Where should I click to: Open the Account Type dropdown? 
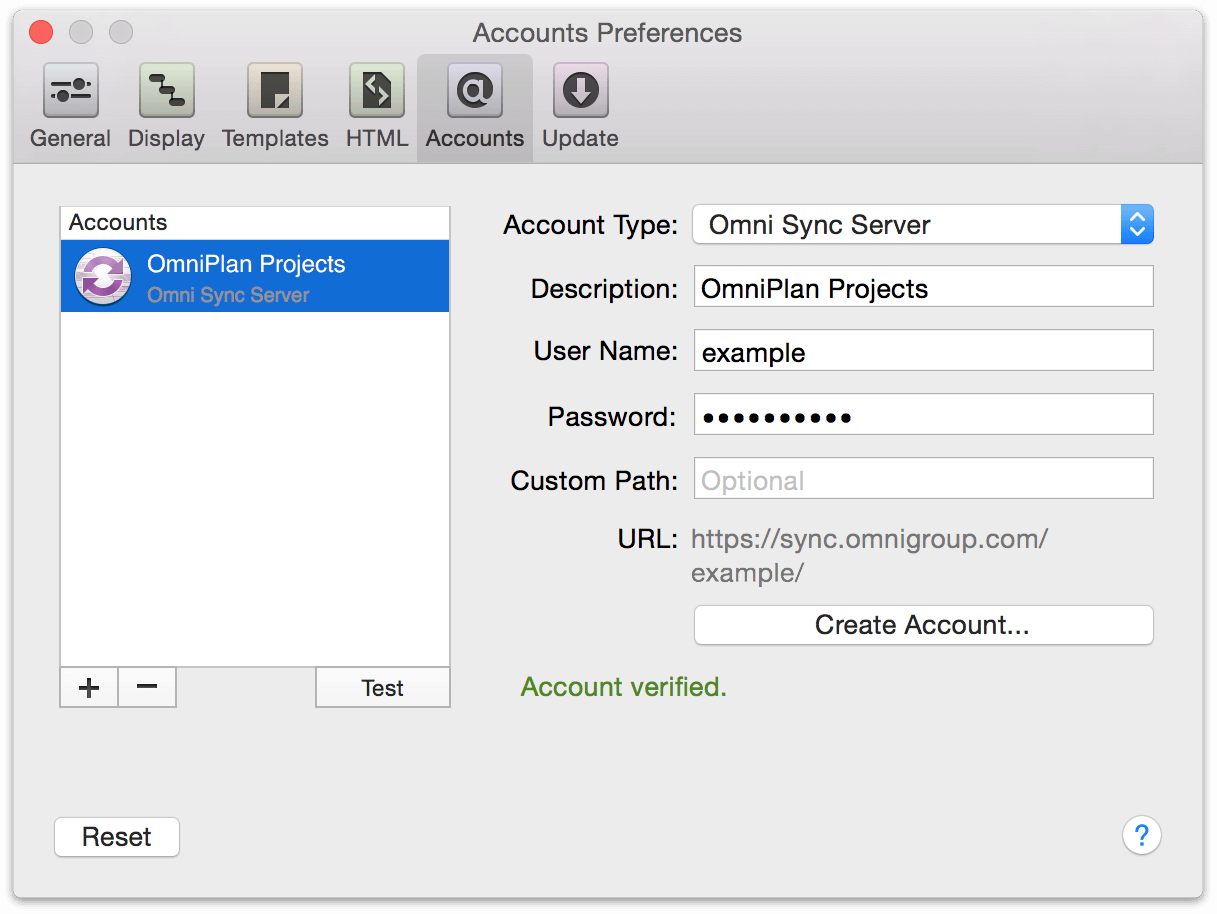pyautogui.click(x=923, y=225)
